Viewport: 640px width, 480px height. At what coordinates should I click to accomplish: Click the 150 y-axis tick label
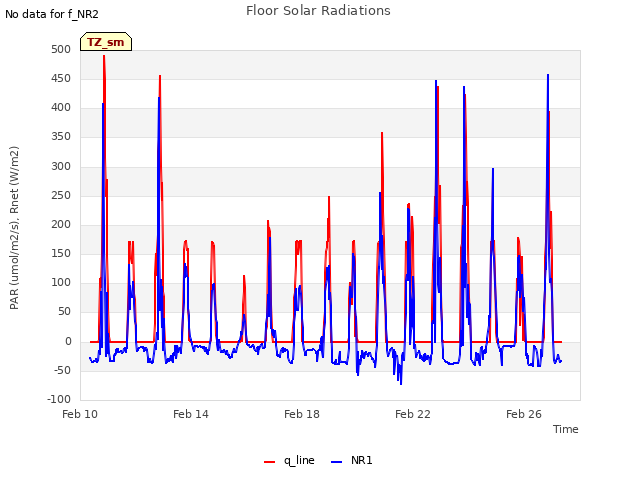61,253
